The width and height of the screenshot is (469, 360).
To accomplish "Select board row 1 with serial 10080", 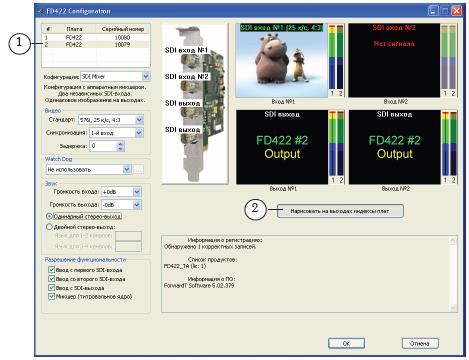I will click(96, 38).
